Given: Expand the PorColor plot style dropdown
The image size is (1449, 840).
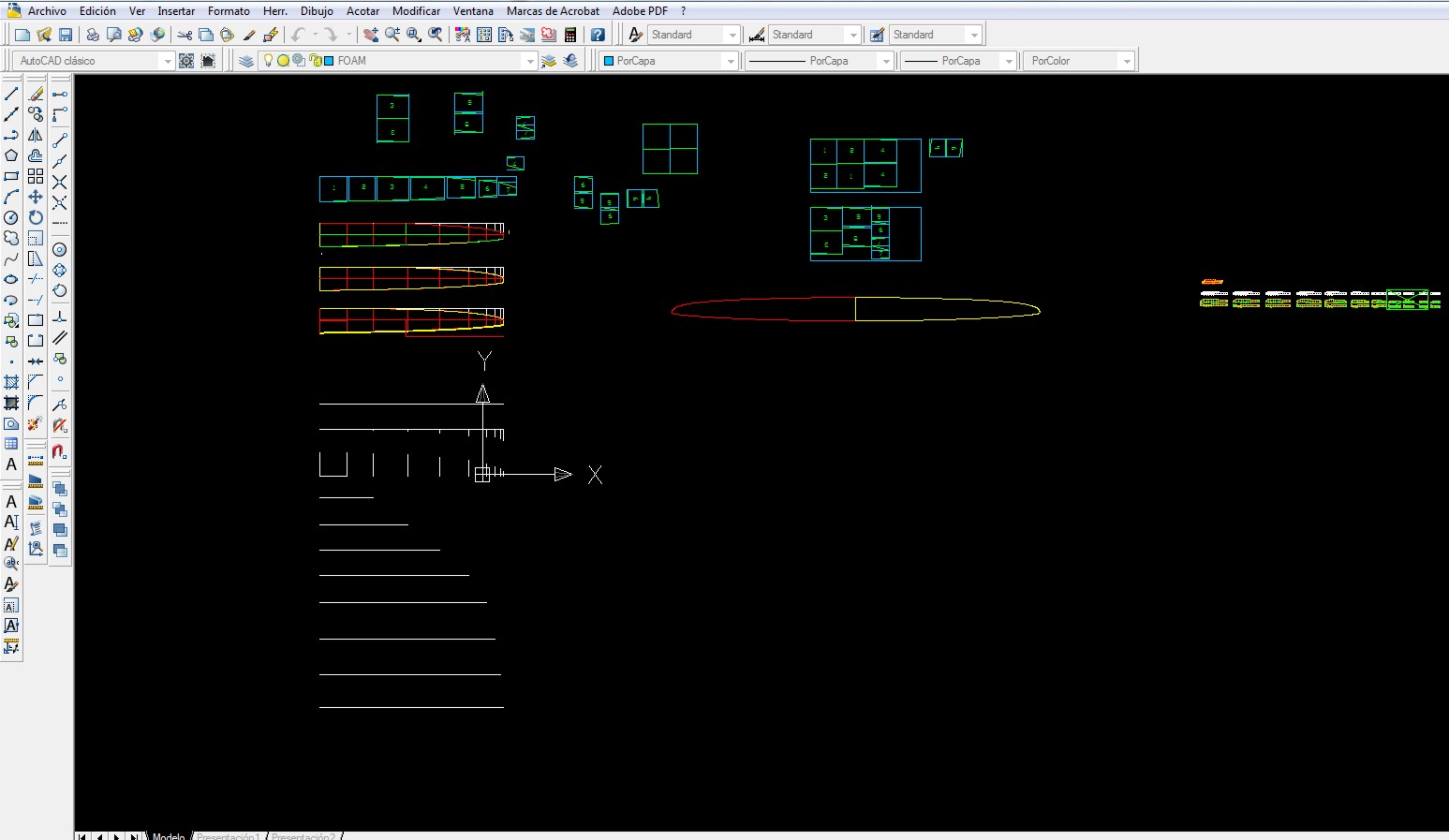Looking at the screenshot, I should coord(1126,61).
